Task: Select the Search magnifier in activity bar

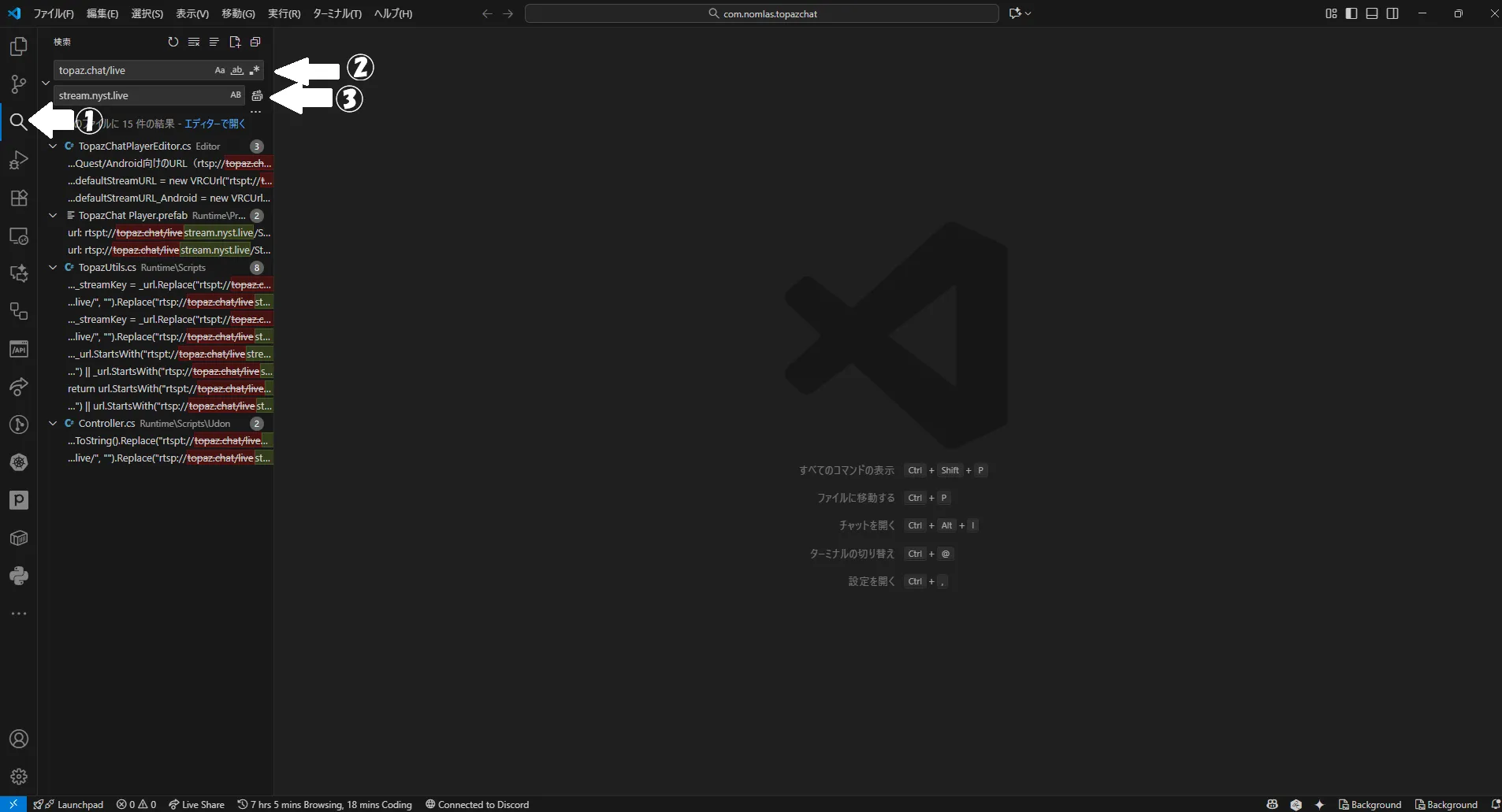Action: coord(18,122)
